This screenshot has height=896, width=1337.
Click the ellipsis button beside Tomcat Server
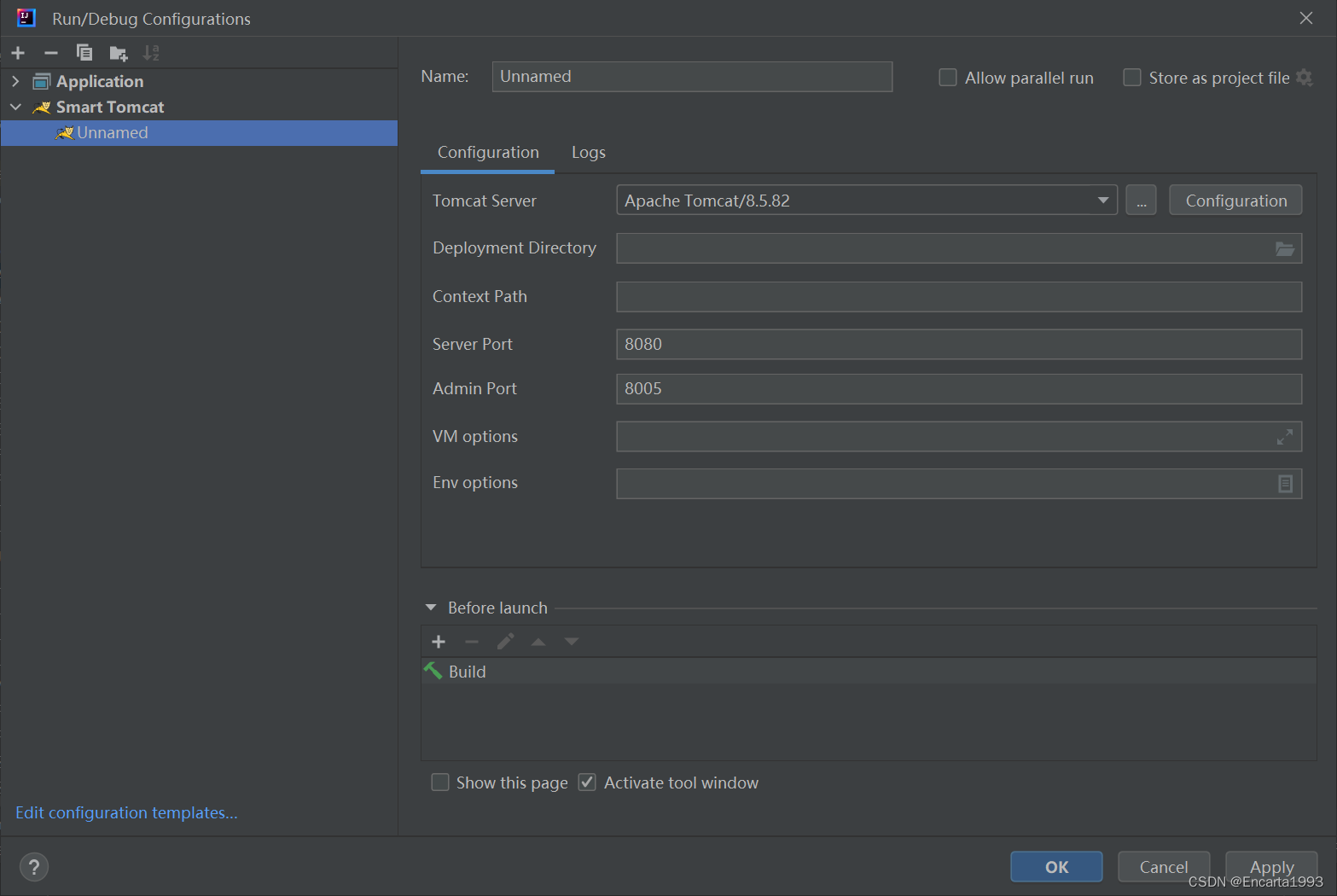1142,201
